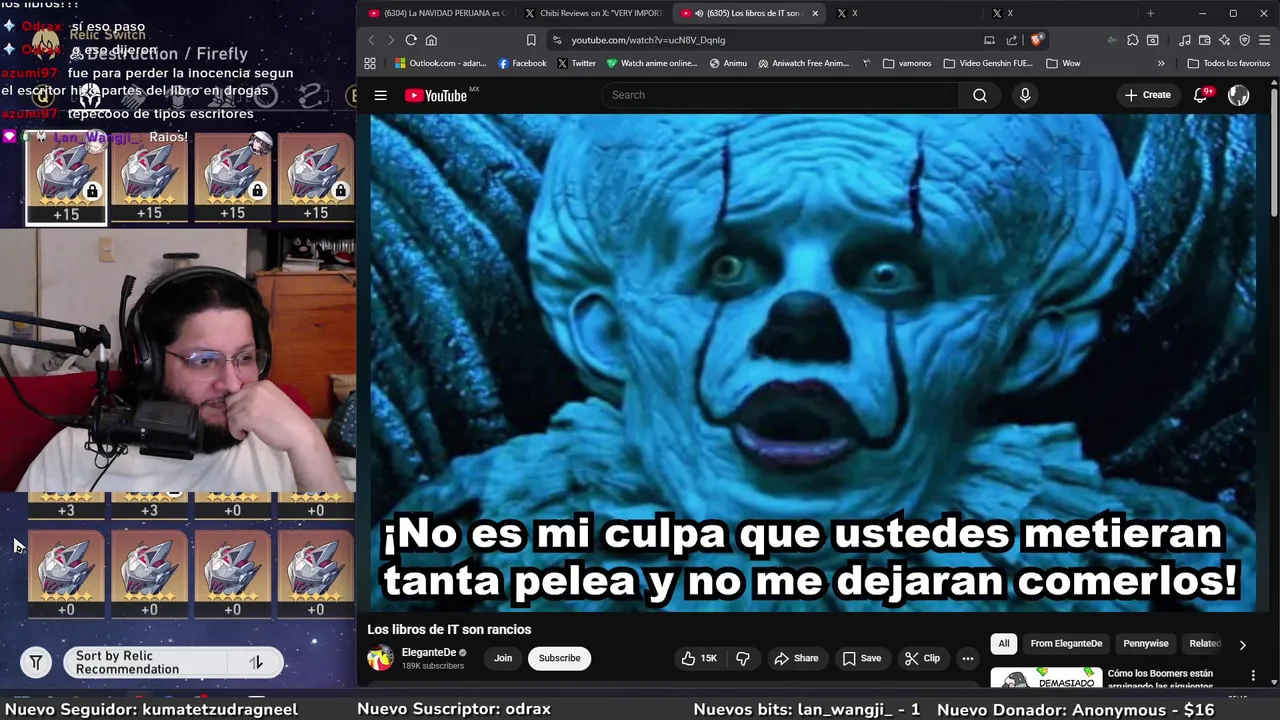Open Outlook.com bookmark
The height and width of the screenshot is (720, 1280).
(x=440, y=63)
